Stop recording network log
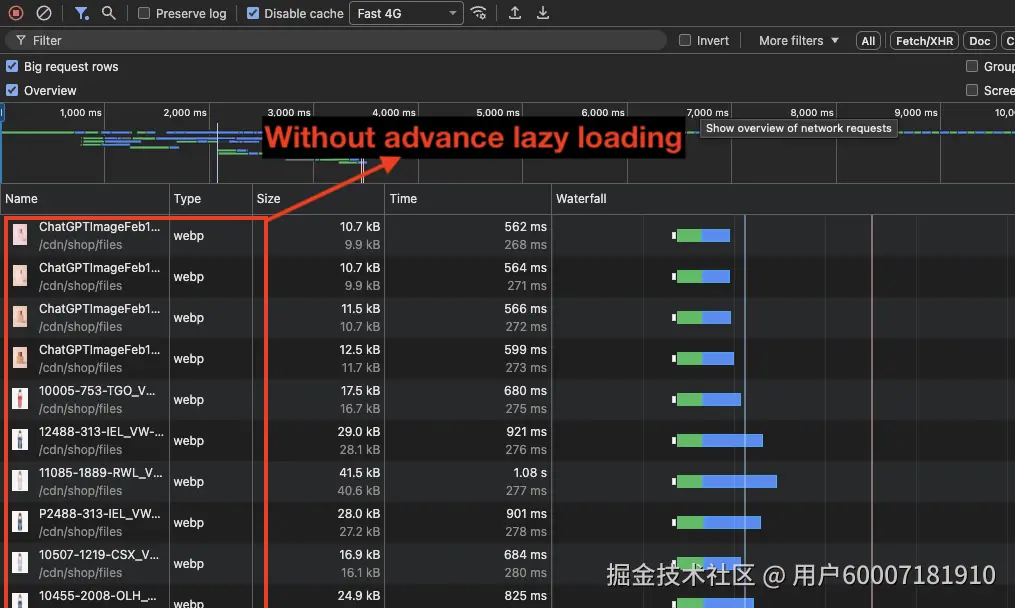1015x608 pixels. pos(14,13)
